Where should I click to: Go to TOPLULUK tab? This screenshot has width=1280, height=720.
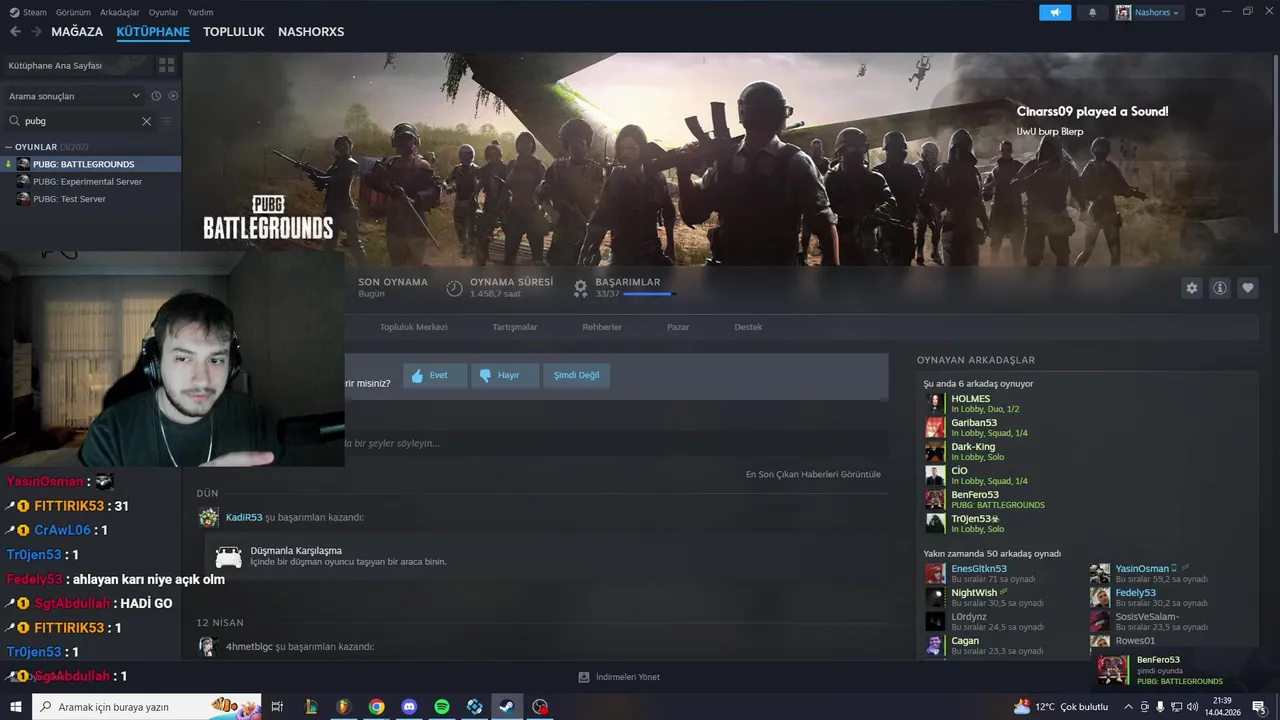[x=234, y=31]
